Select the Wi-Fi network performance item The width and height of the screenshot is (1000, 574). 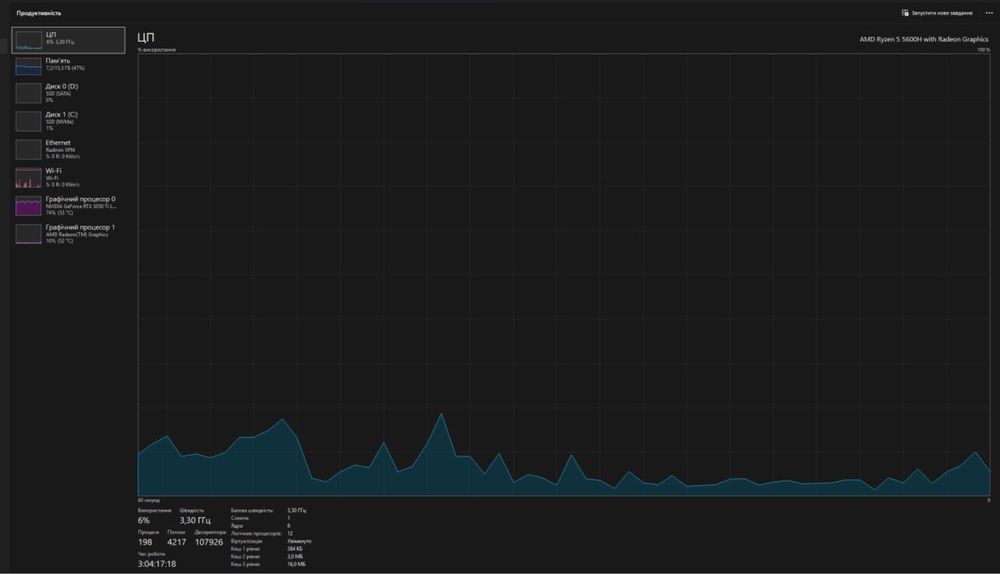(68, 177)
